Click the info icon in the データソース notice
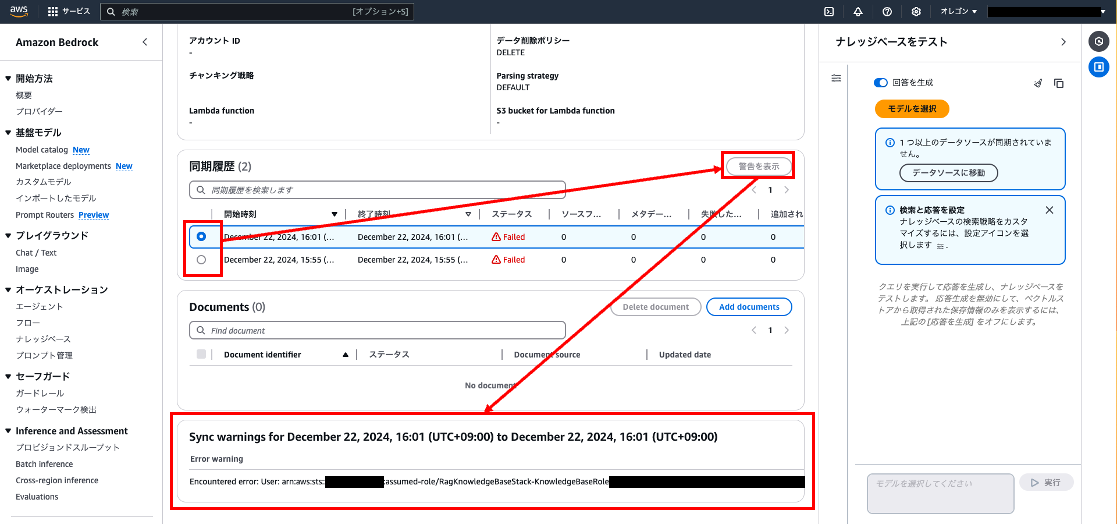Viewport: 1117px width, 524px height. pyautogui.click(x=889, y=142)
